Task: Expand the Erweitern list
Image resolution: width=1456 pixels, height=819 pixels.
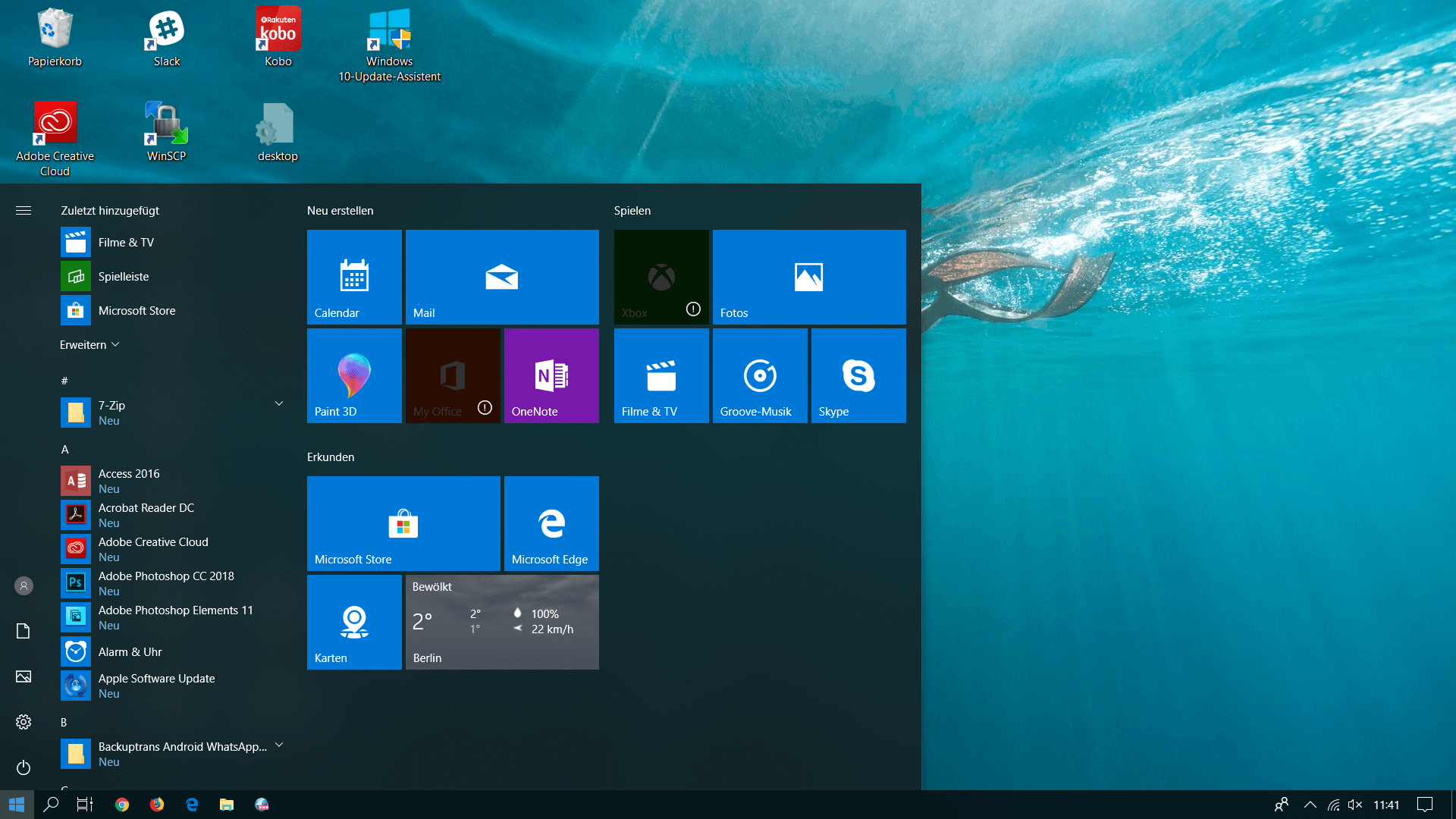Action: 89,344
